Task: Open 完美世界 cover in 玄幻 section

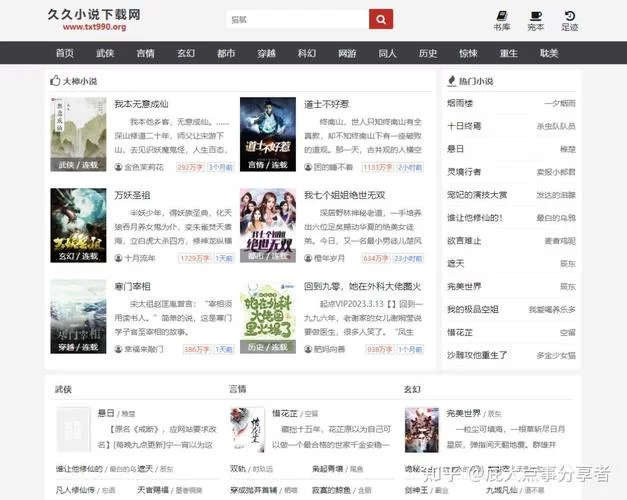Action: pyautogui.click(x=421, y=430)
